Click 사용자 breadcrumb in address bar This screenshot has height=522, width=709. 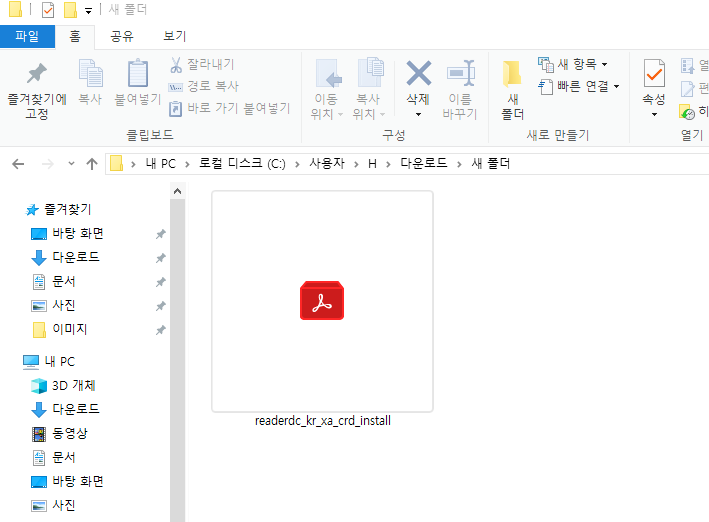point(326,163)
